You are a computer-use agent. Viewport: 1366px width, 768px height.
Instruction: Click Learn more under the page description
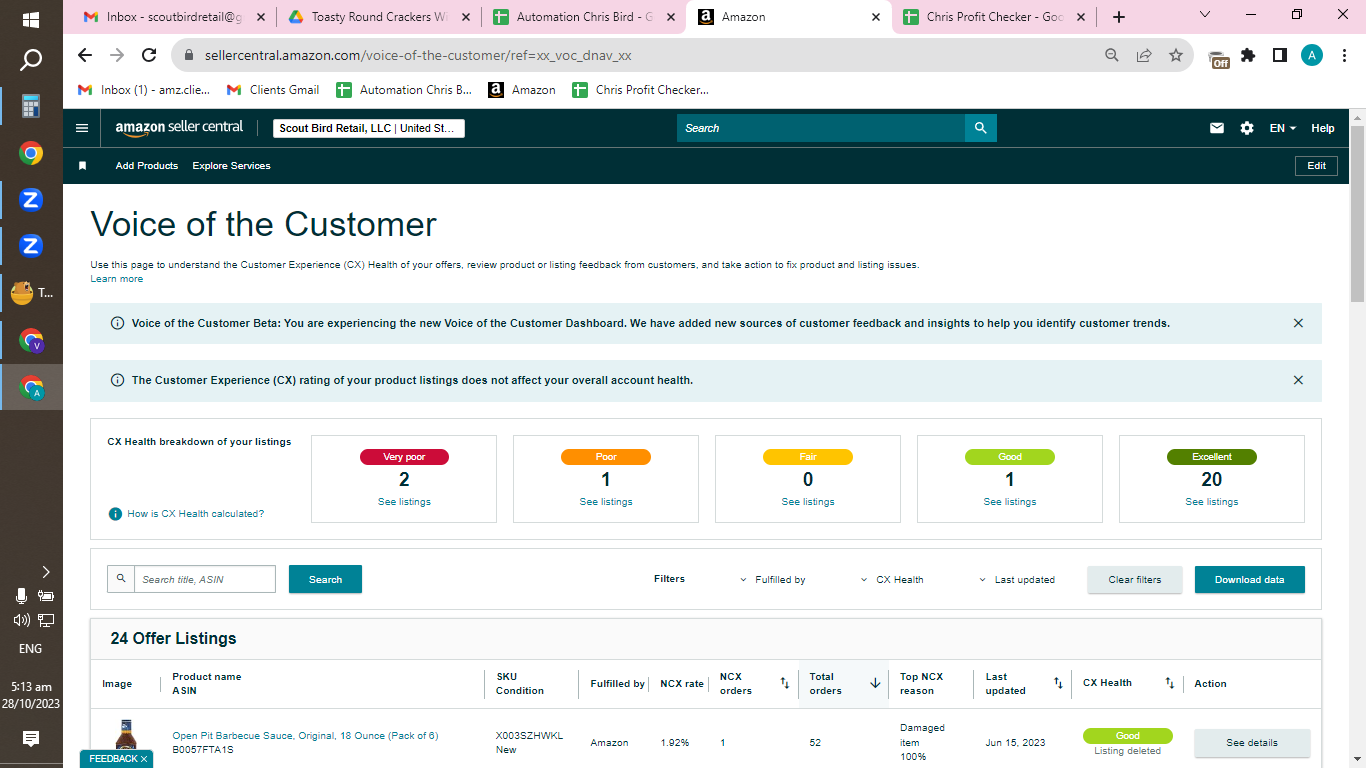(116, 279)
